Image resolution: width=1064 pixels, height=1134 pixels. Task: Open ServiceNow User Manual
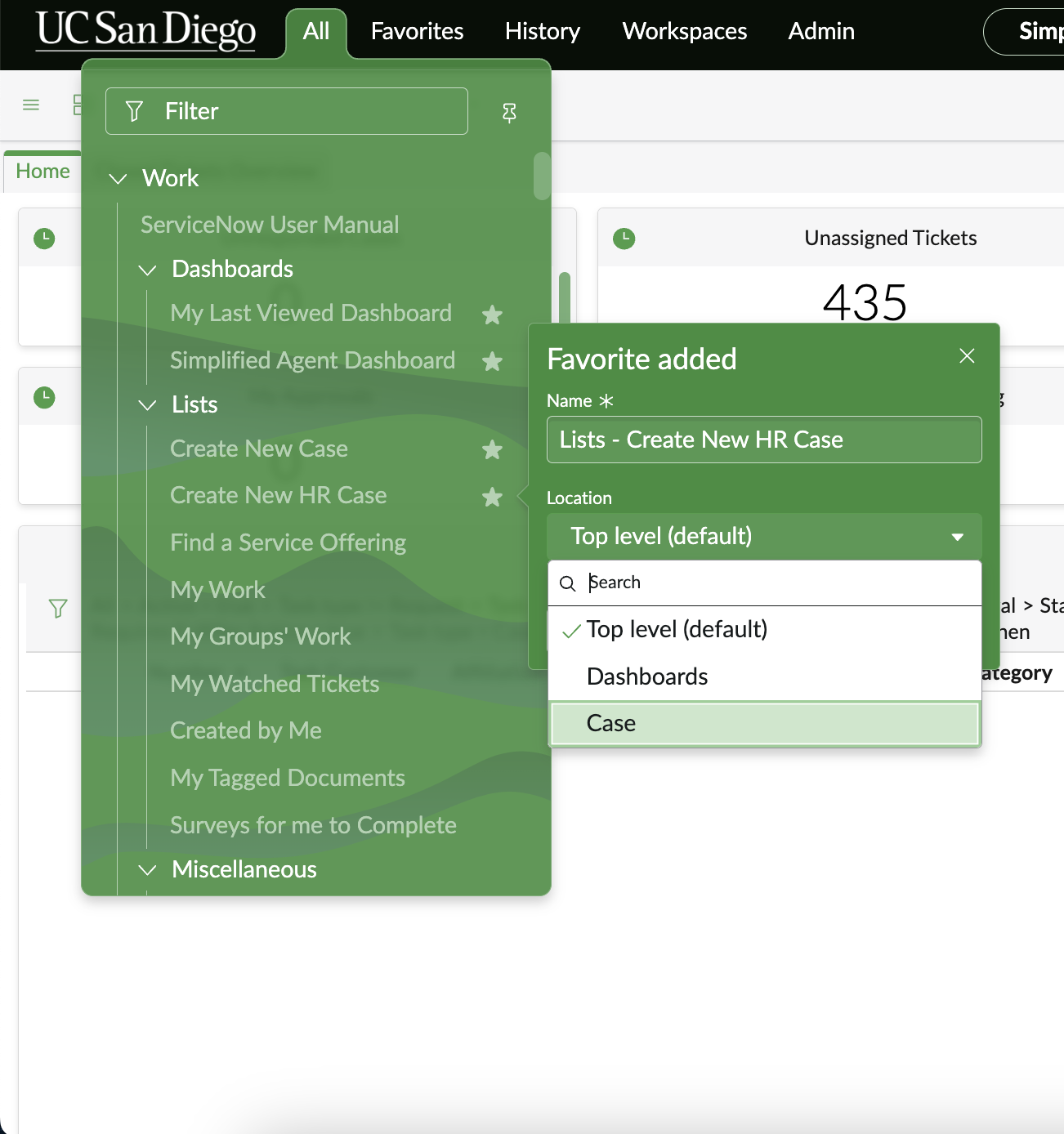coord(270,225)
